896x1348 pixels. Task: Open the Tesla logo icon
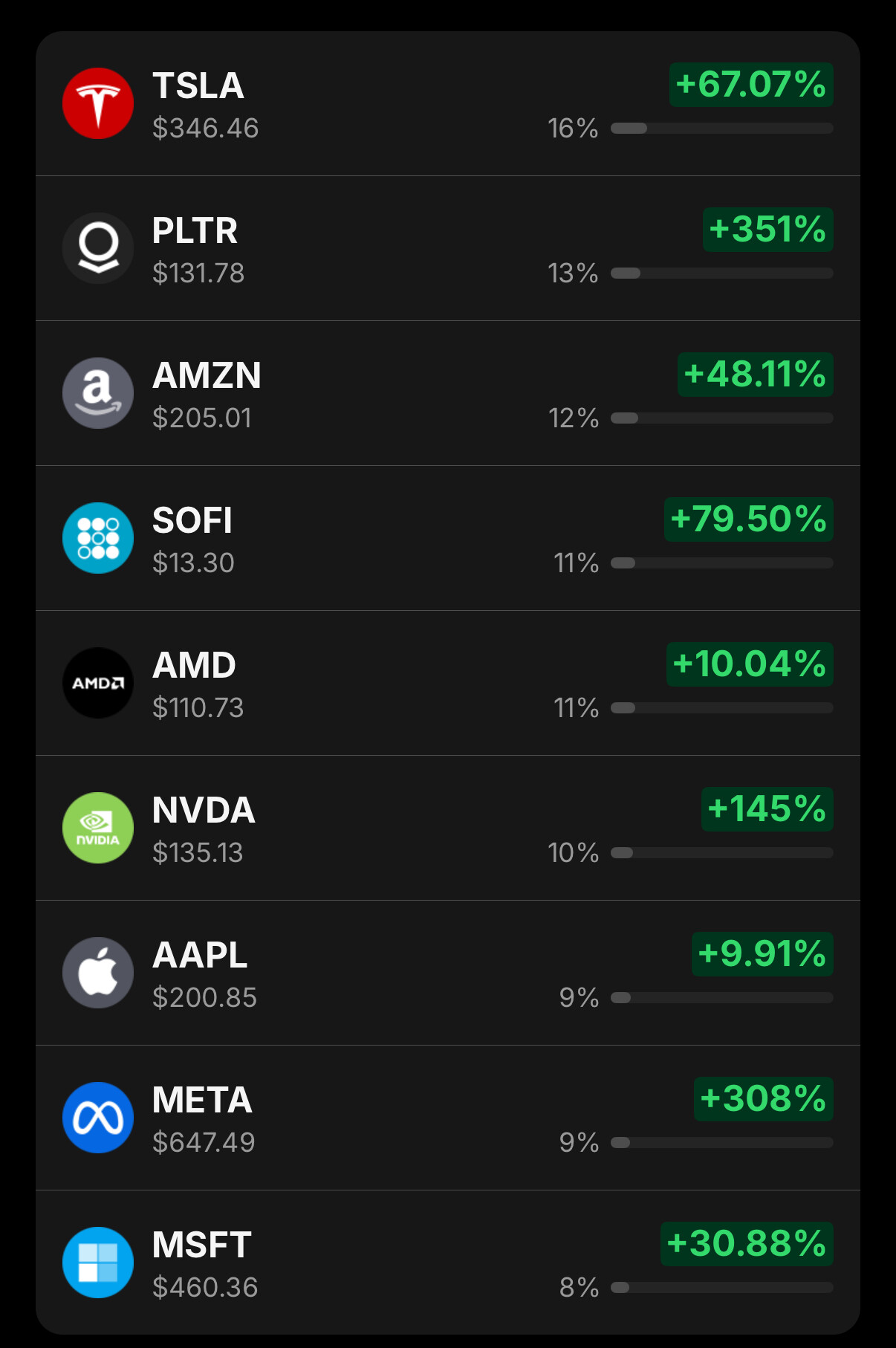coord(98,103)
